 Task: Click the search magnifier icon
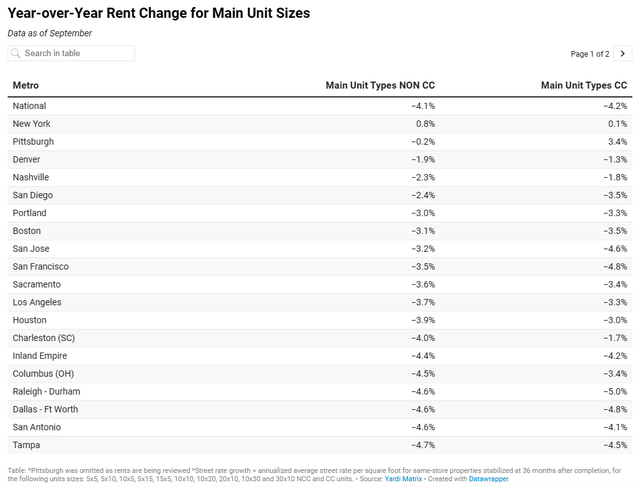coord(16,53)
